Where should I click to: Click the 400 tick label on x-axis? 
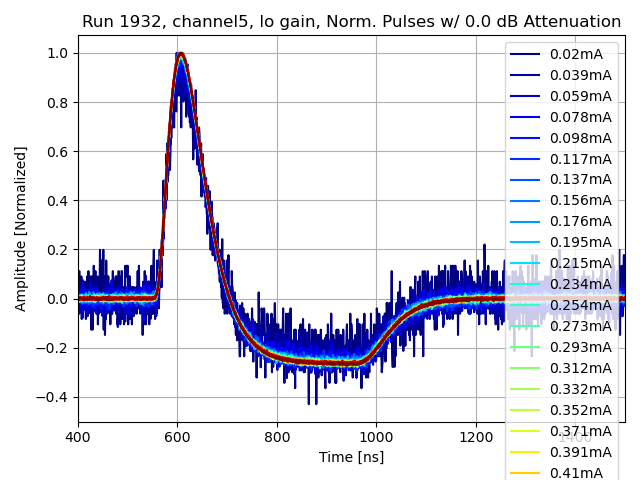coord(78,437)
